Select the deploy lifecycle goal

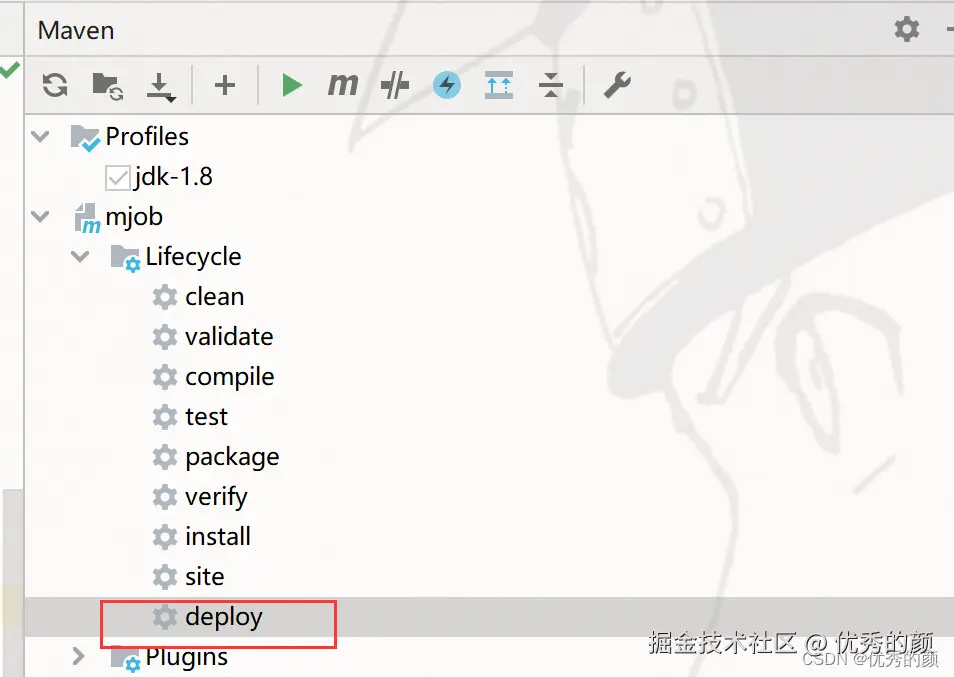coord(224,618)
